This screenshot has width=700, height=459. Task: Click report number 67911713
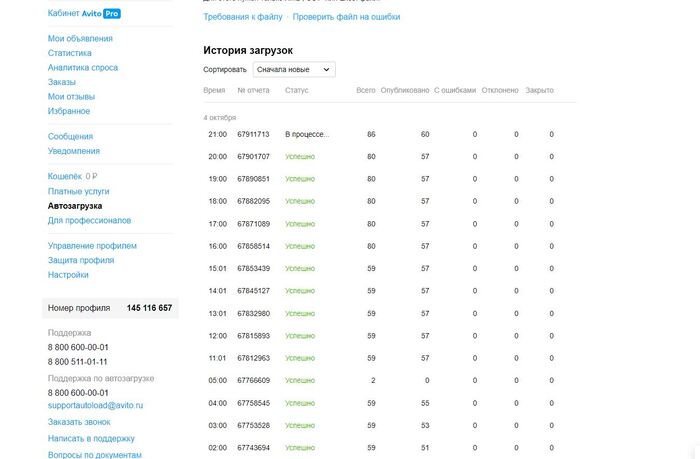point(253,134)
